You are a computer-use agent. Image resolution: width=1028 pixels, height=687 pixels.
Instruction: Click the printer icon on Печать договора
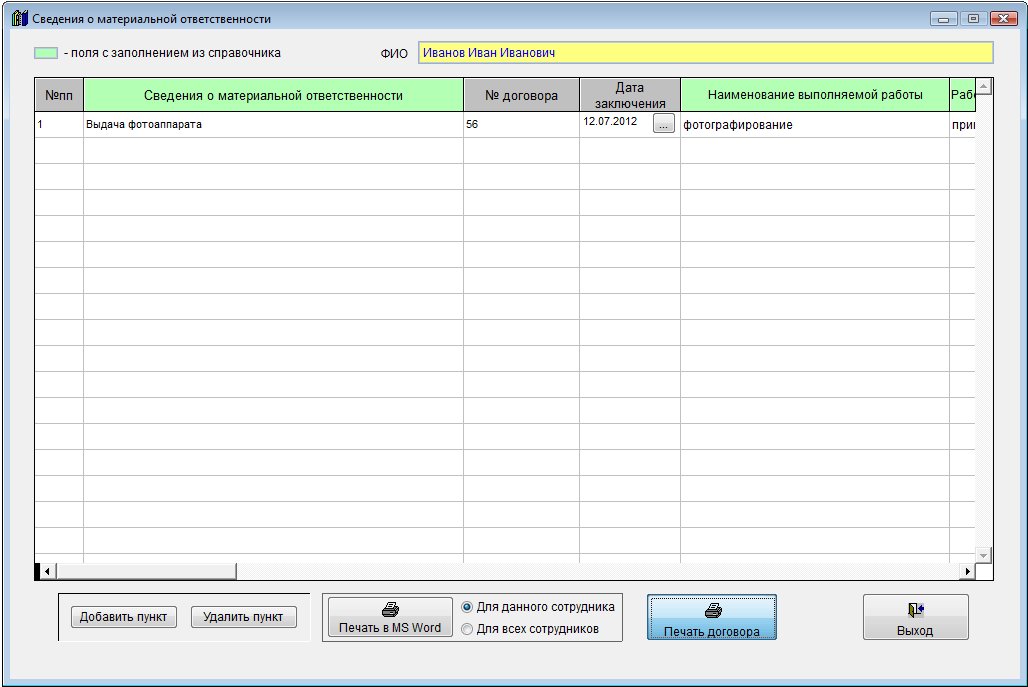click(x=713, y=611)
